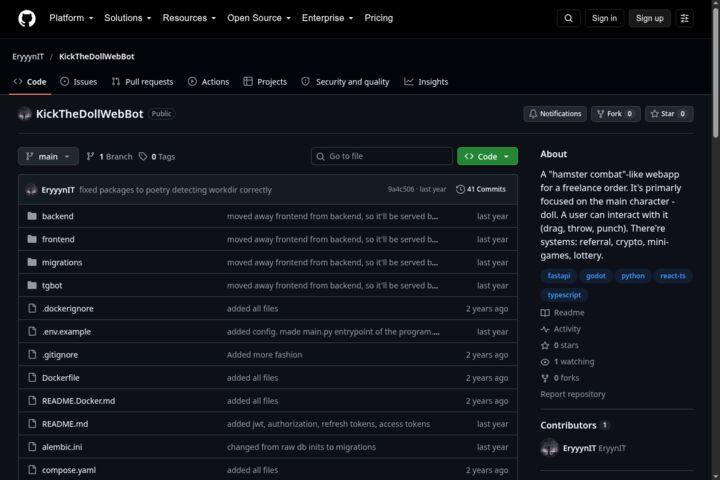Click the migrations folder icon
720x480 pixels.
click(32, 262)
